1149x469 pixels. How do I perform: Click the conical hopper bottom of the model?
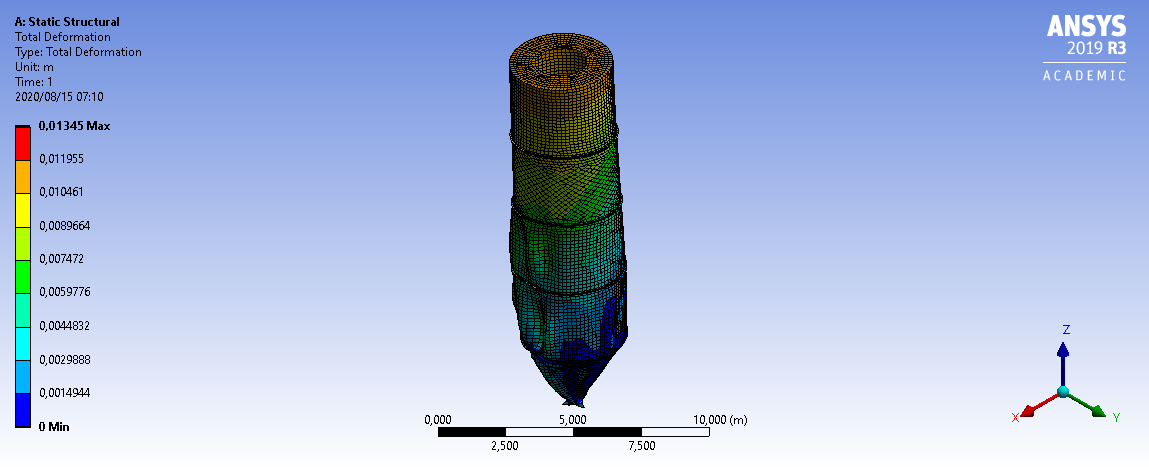point(574,380)
